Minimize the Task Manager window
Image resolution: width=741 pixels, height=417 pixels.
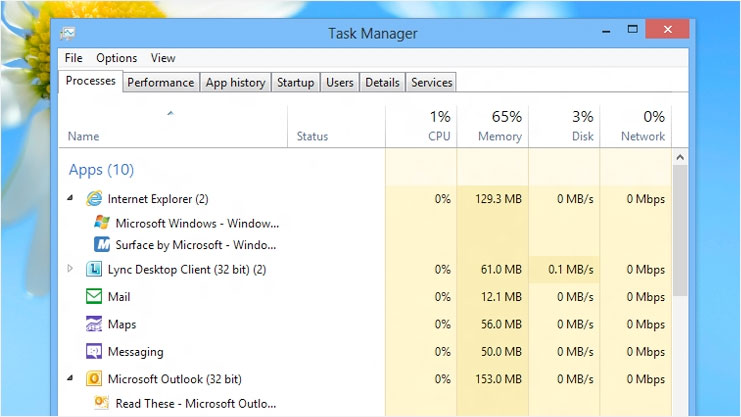click(x=606, y=31)
